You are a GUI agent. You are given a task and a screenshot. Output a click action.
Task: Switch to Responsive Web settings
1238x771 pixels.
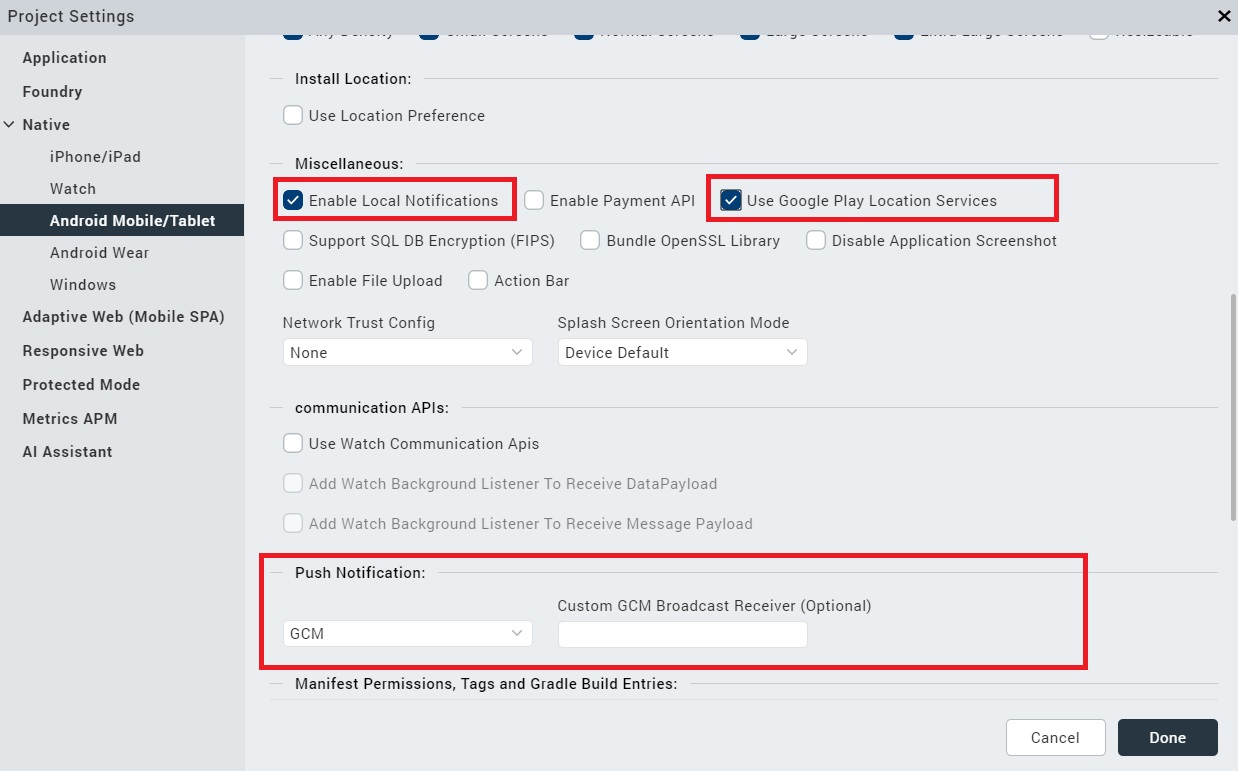pos(83,351)
